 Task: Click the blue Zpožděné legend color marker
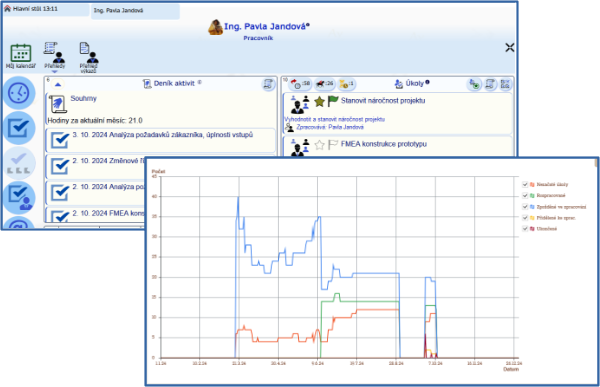pos(532,207)
